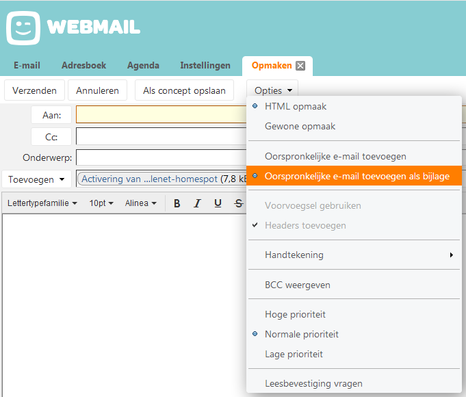Choose Oorspronkelijke e-mail toevoegen als bijlage
This screenshot has width=466, height=397.
coord(354,176)
